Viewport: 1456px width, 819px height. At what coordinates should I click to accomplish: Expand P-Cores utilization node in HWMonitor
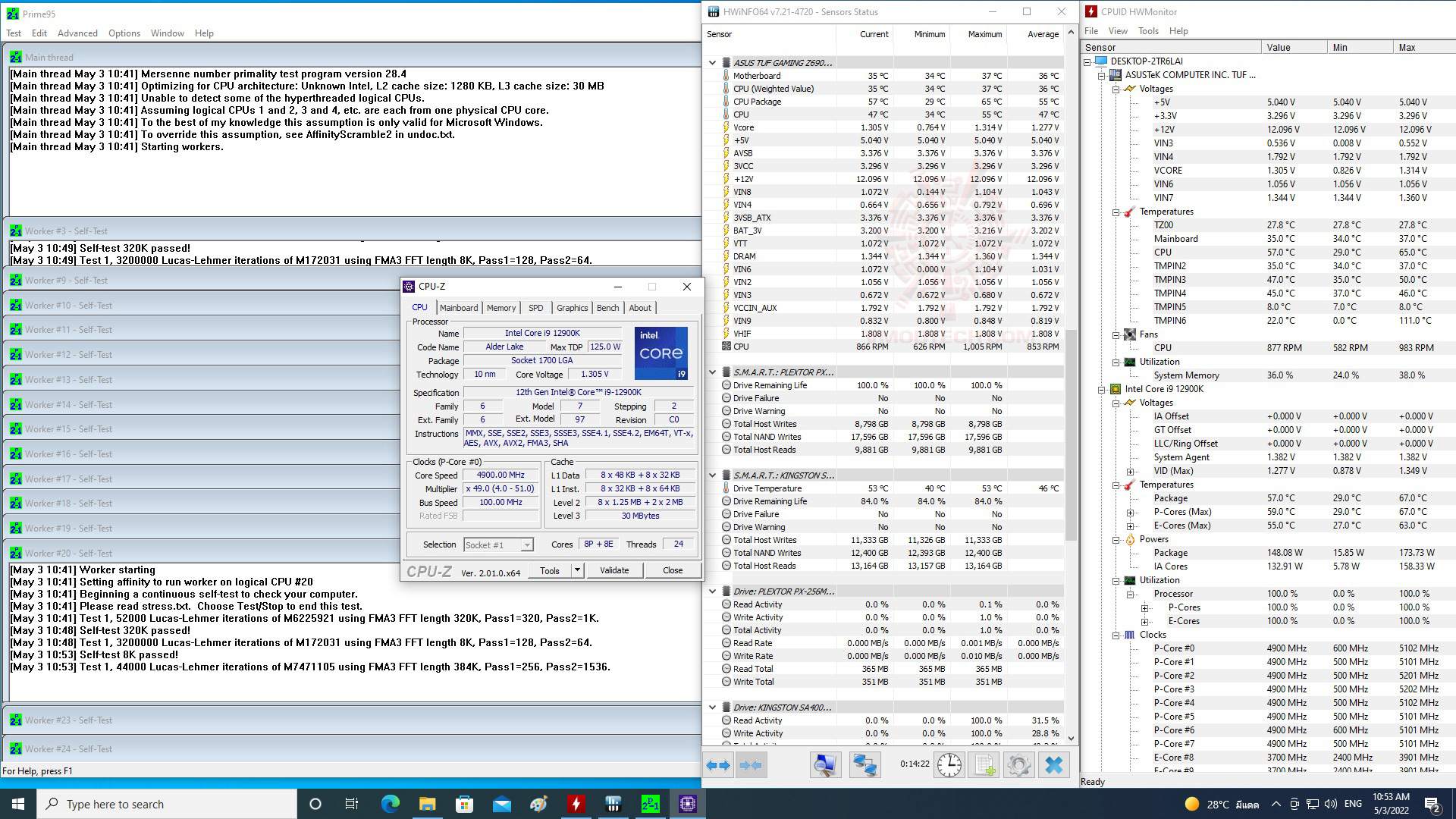coord(1144,607)
